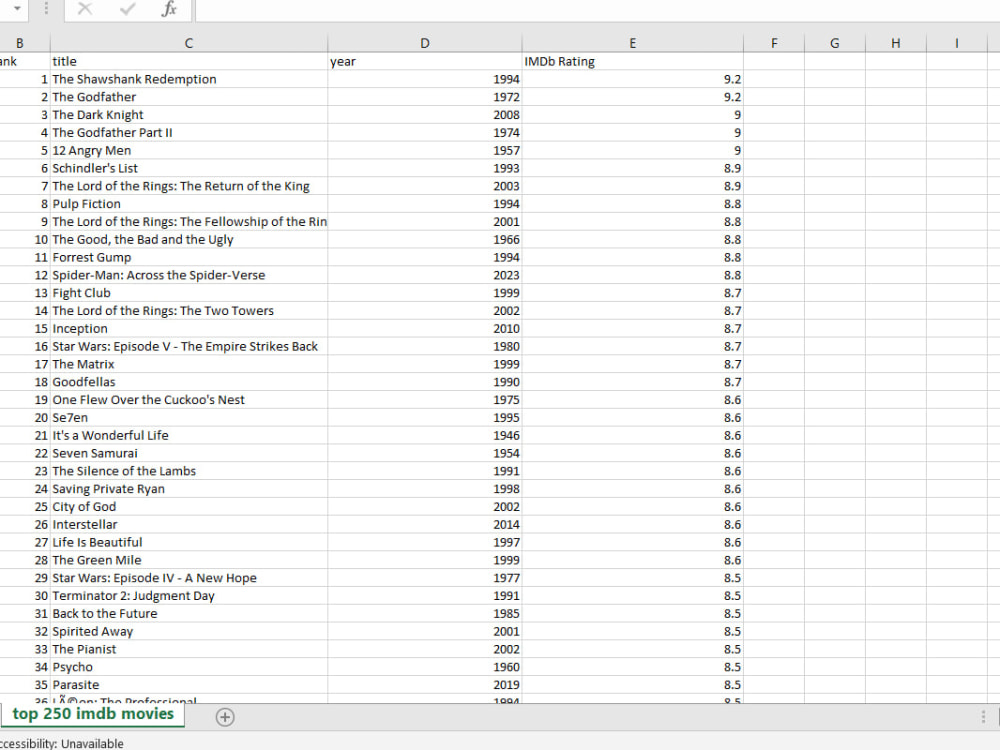Add a new sheet with plus button

(x=224, y=717)
